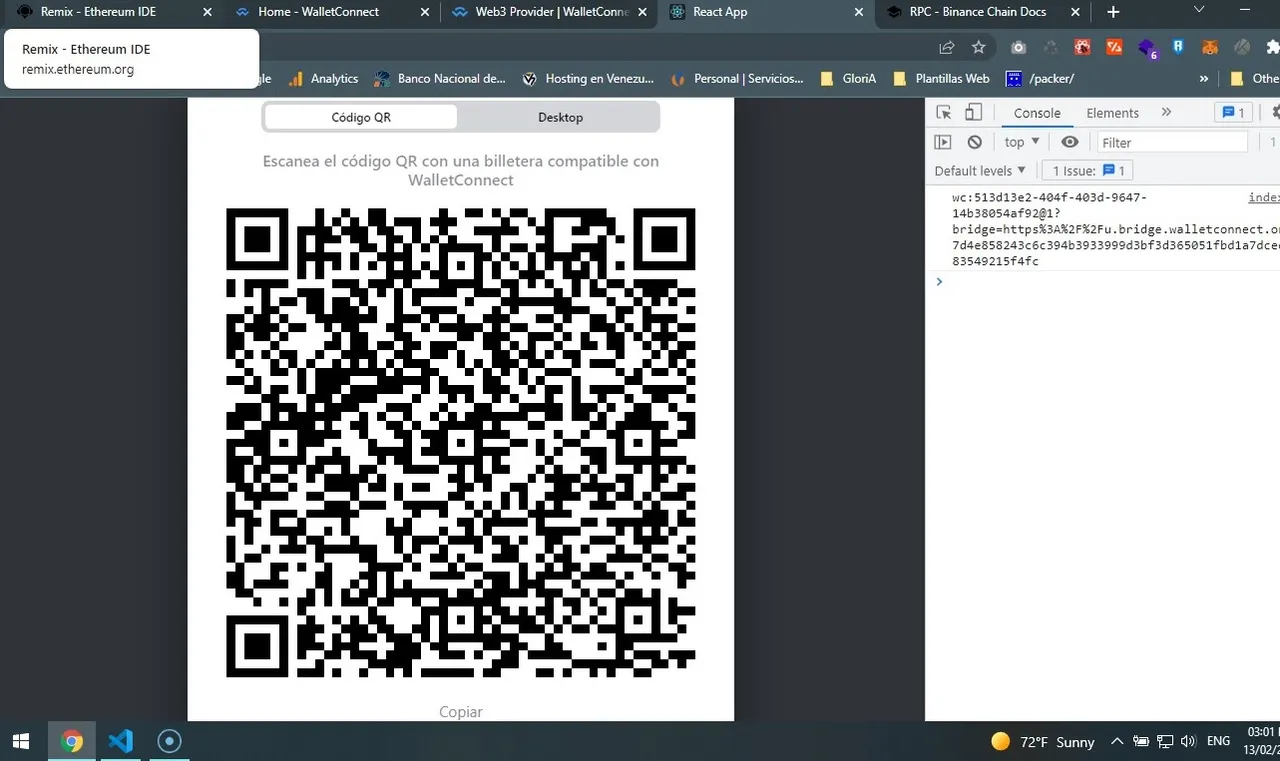Open the tab search dropdown chevron

pyautogui.click(x=1200, y=9)
